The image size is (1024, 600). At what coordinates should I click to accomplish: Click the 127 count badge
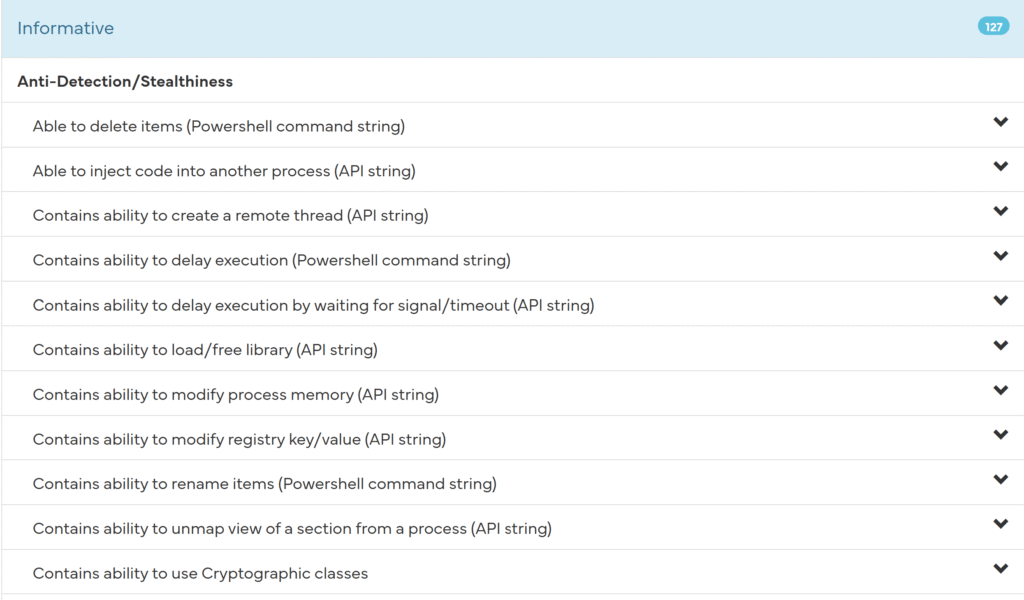pos(993,27)
